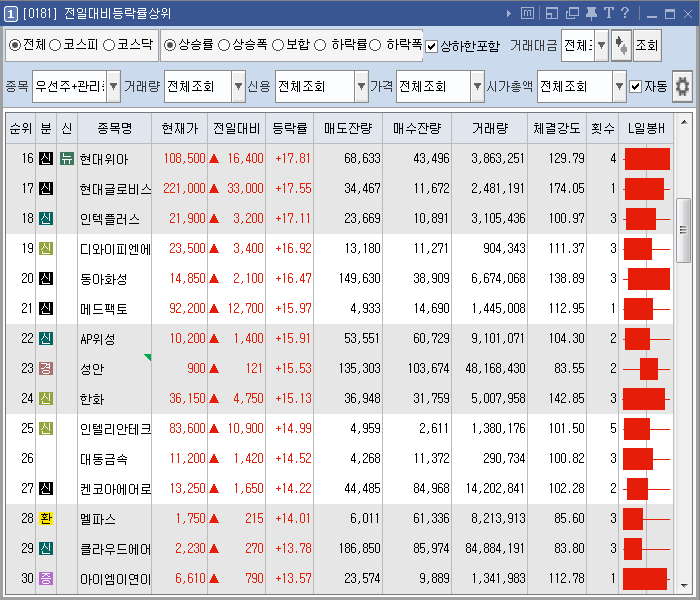The image size is (700, 600).
Task: Select the 하락률 radio button
Action: (320, 45)
